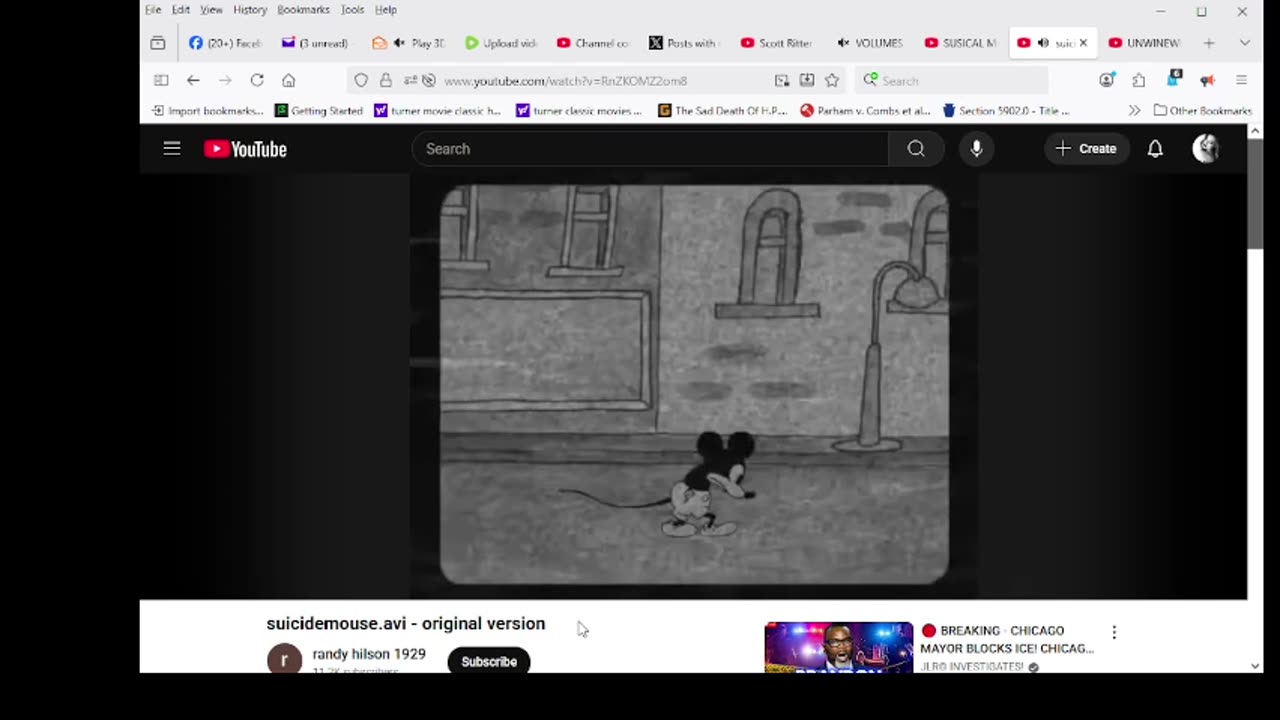Open the site permissions icon in address bar

point(410,80)
